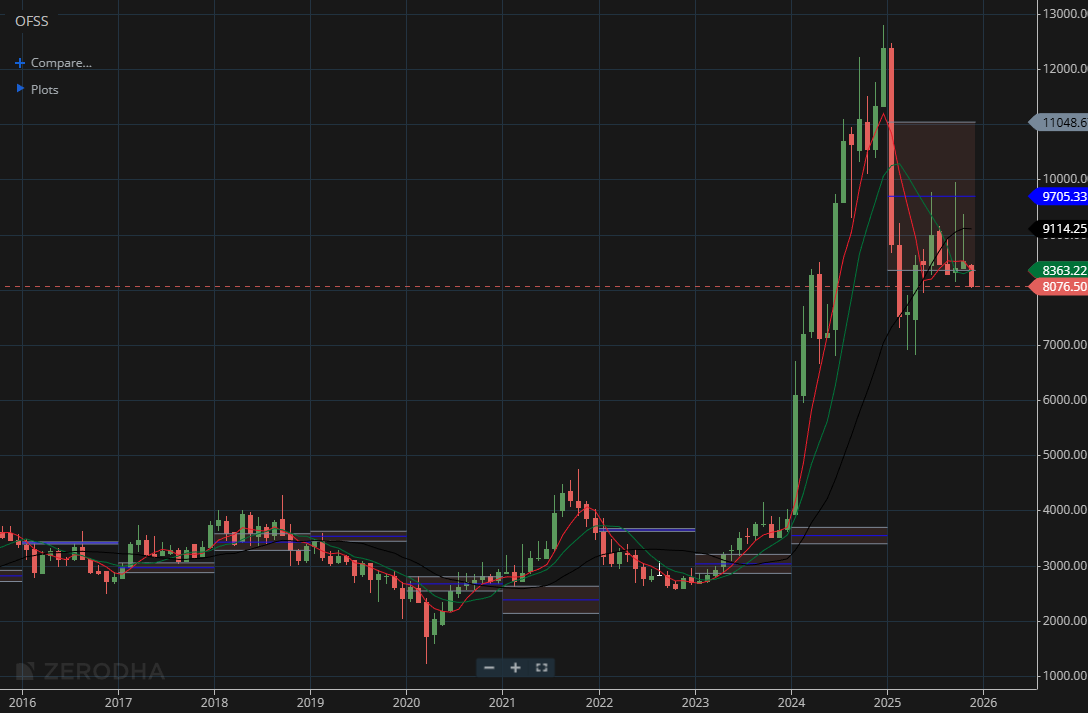Select the blue 9705.33 price label
1088x713 pixels.
[x=1060, y=197]
